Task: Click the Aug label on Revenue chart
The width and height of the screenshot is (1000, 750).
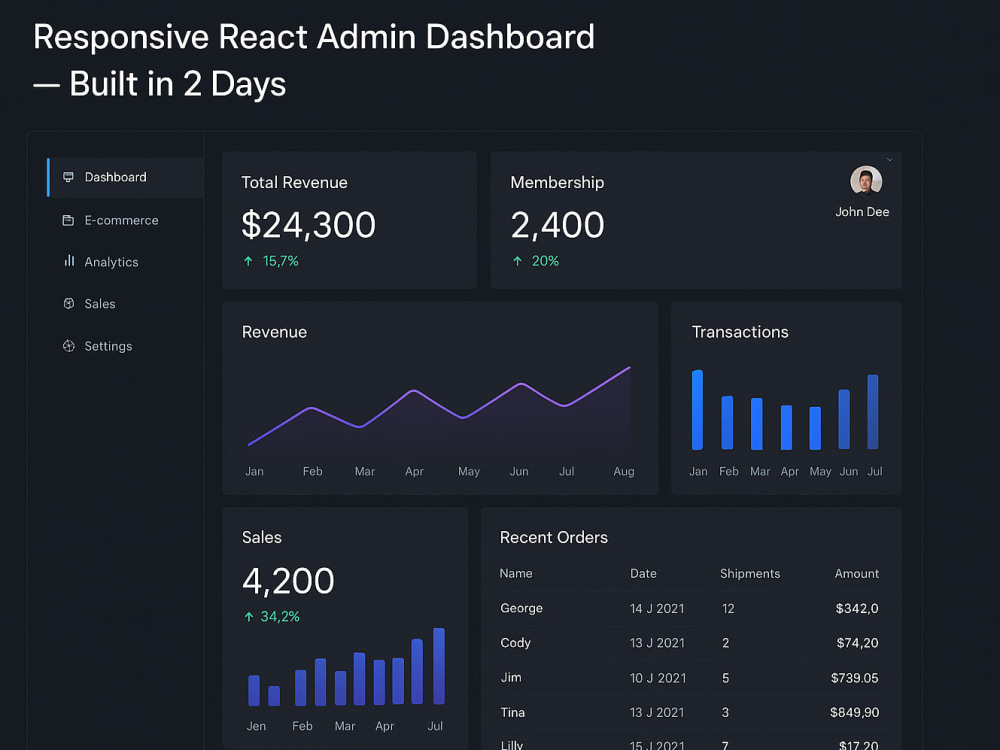Action: pyautogui.click(x=624, y=471)
